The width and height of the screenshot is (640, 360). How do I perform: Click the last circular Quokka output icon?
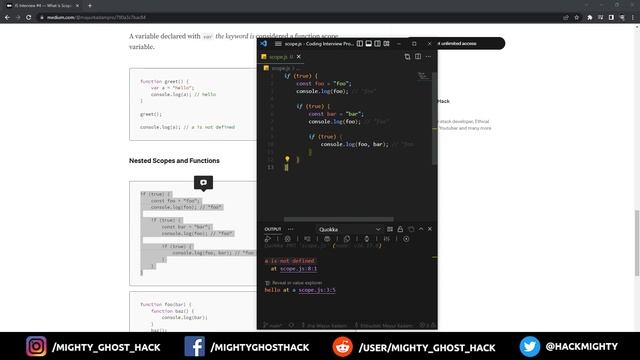coord(406,239)
